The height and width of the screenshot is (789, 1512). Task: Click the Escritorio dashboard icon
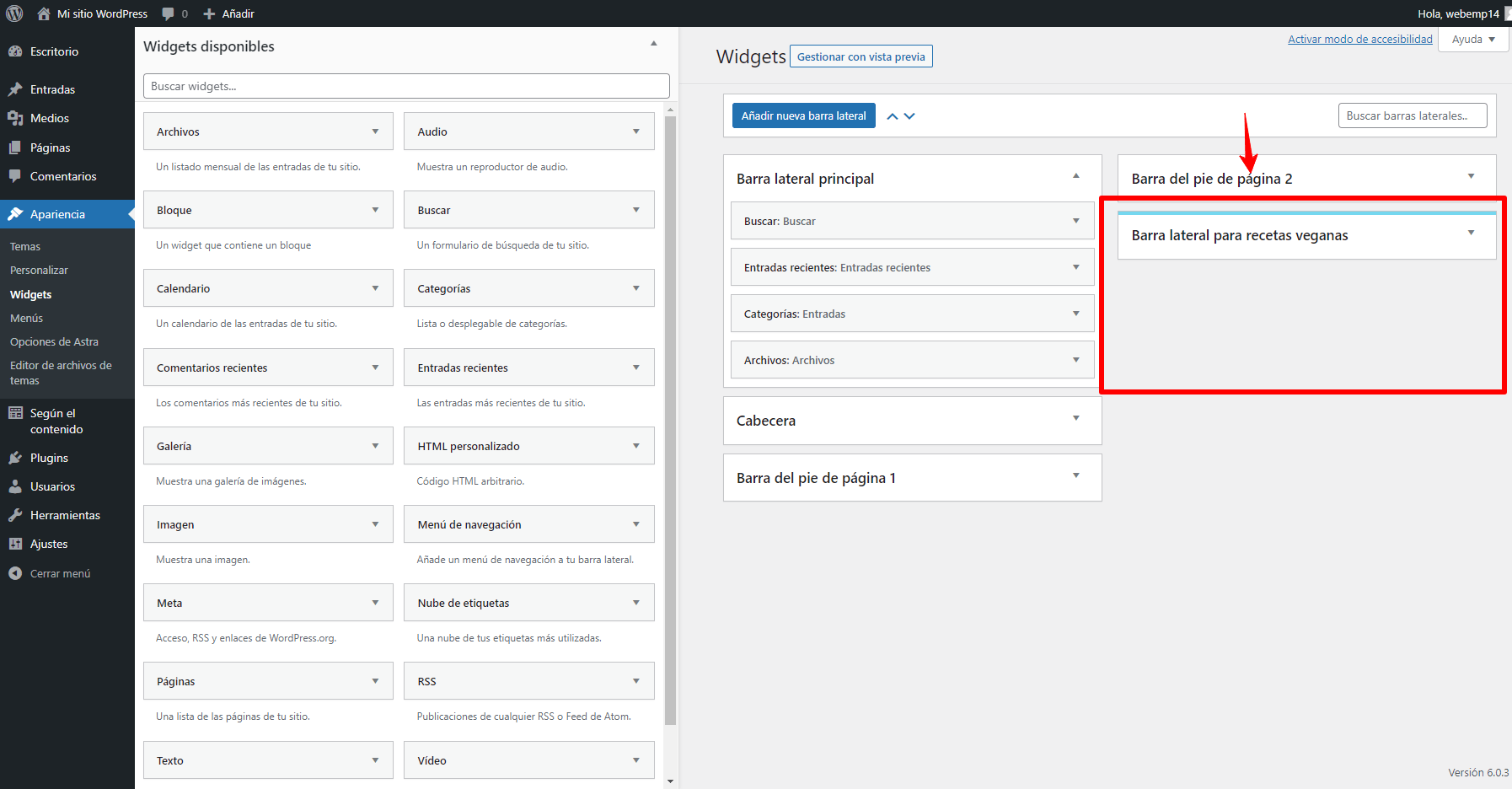pos(15,51)
